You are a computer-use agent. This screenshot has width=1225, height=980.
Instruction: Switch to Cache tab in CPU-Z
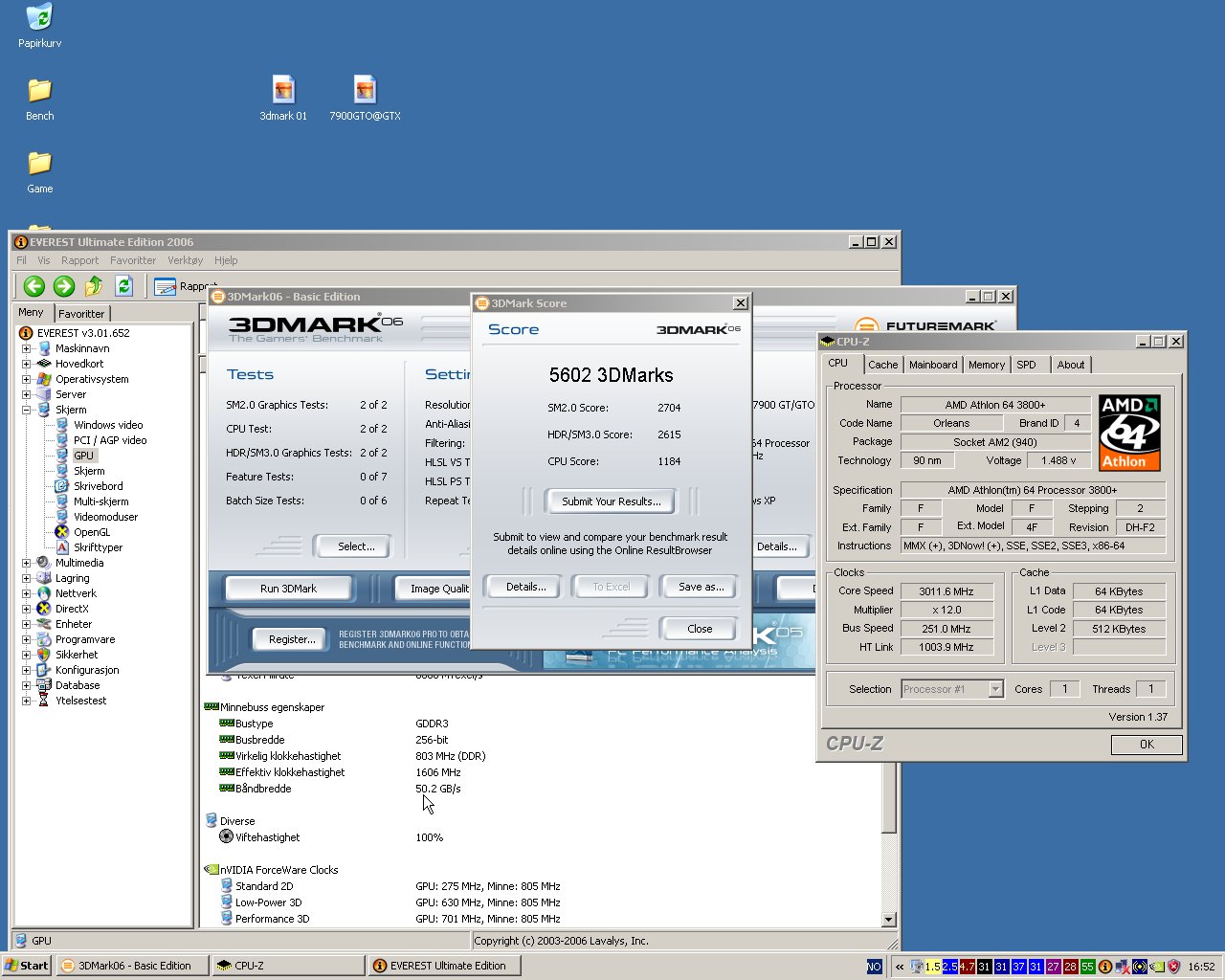pos(882,365)
